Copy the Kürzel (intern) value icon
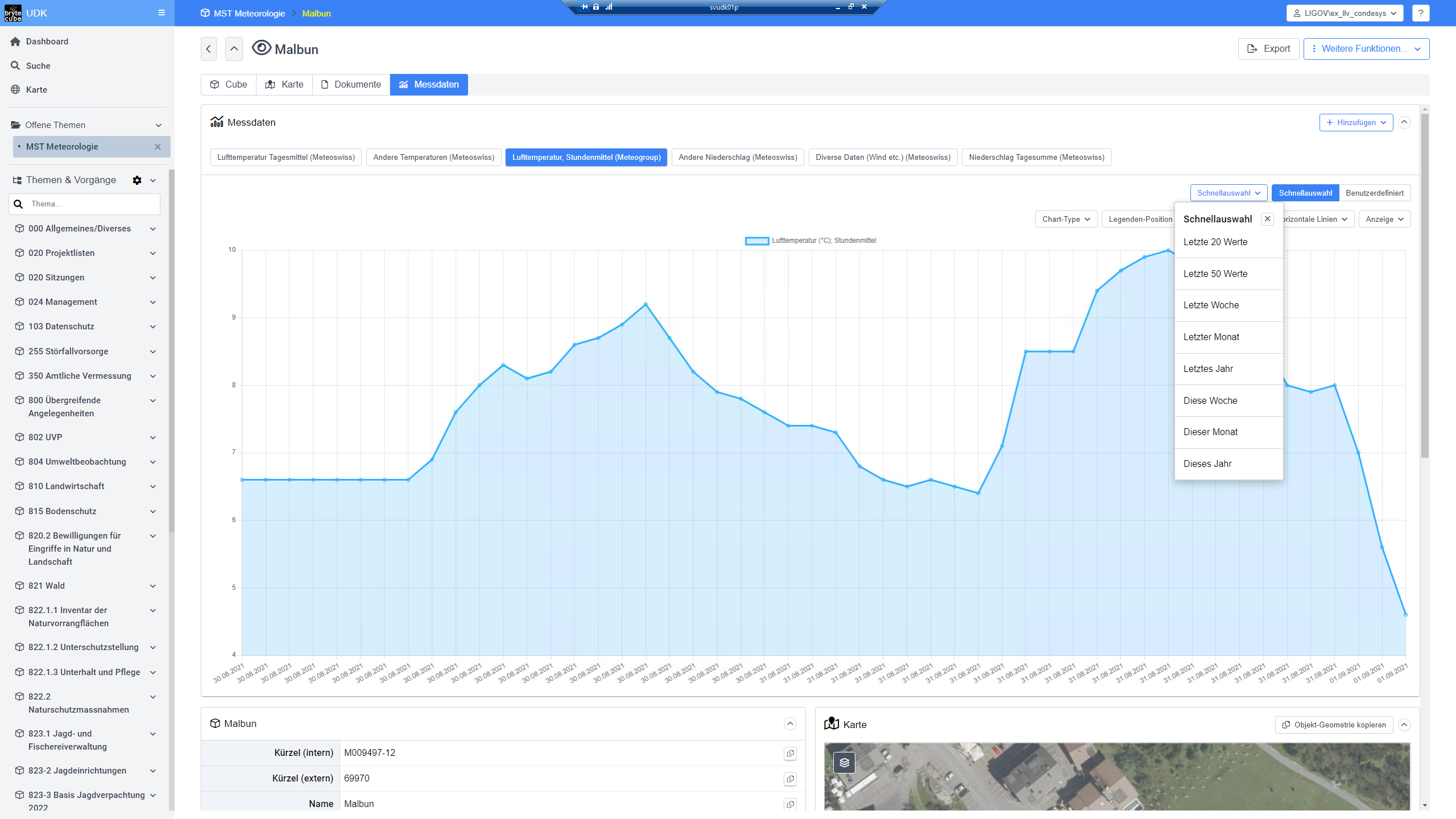This screenshot has width=1456, height=819. (790, 754)
